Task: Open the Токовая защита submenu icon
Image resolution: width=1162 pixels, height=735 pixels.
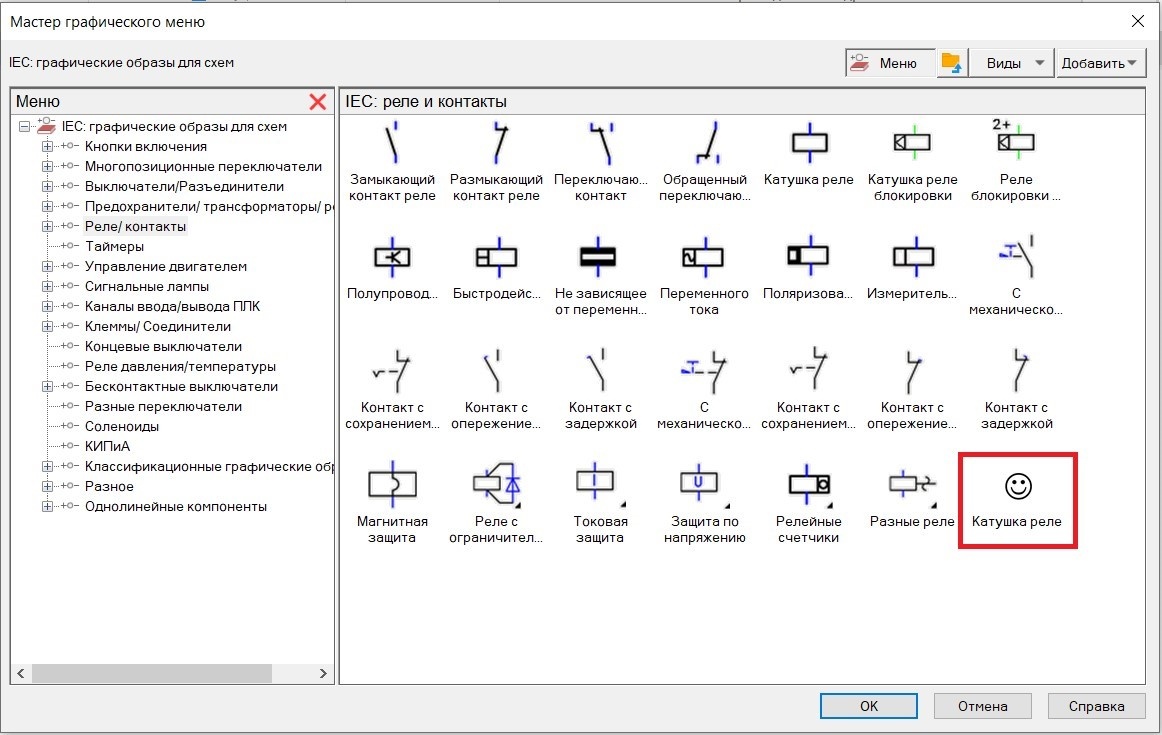Action: coord(599,483)
